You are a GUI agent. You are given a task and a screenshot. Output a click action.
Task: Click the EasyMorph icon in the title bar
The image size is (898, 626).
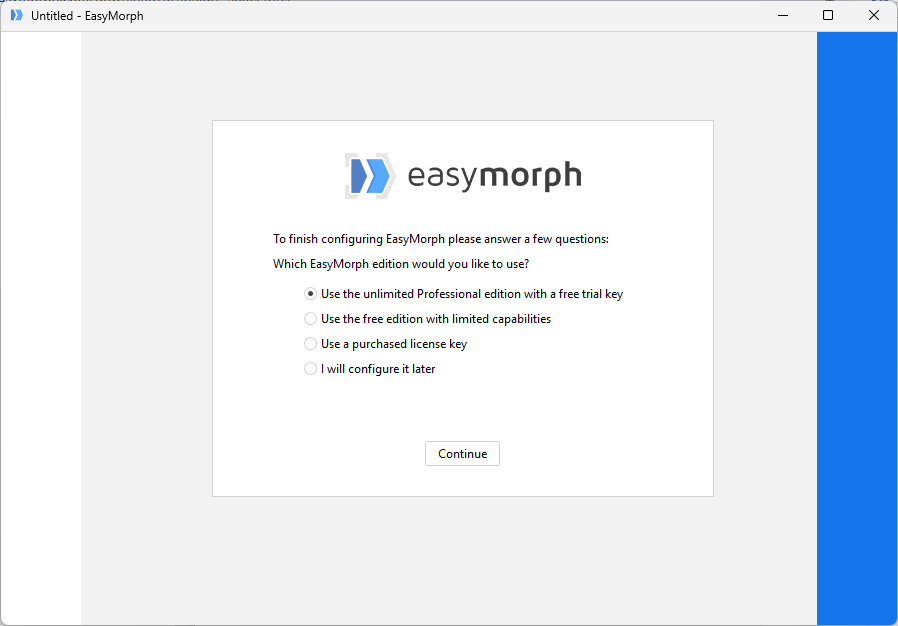pos(17,15)
